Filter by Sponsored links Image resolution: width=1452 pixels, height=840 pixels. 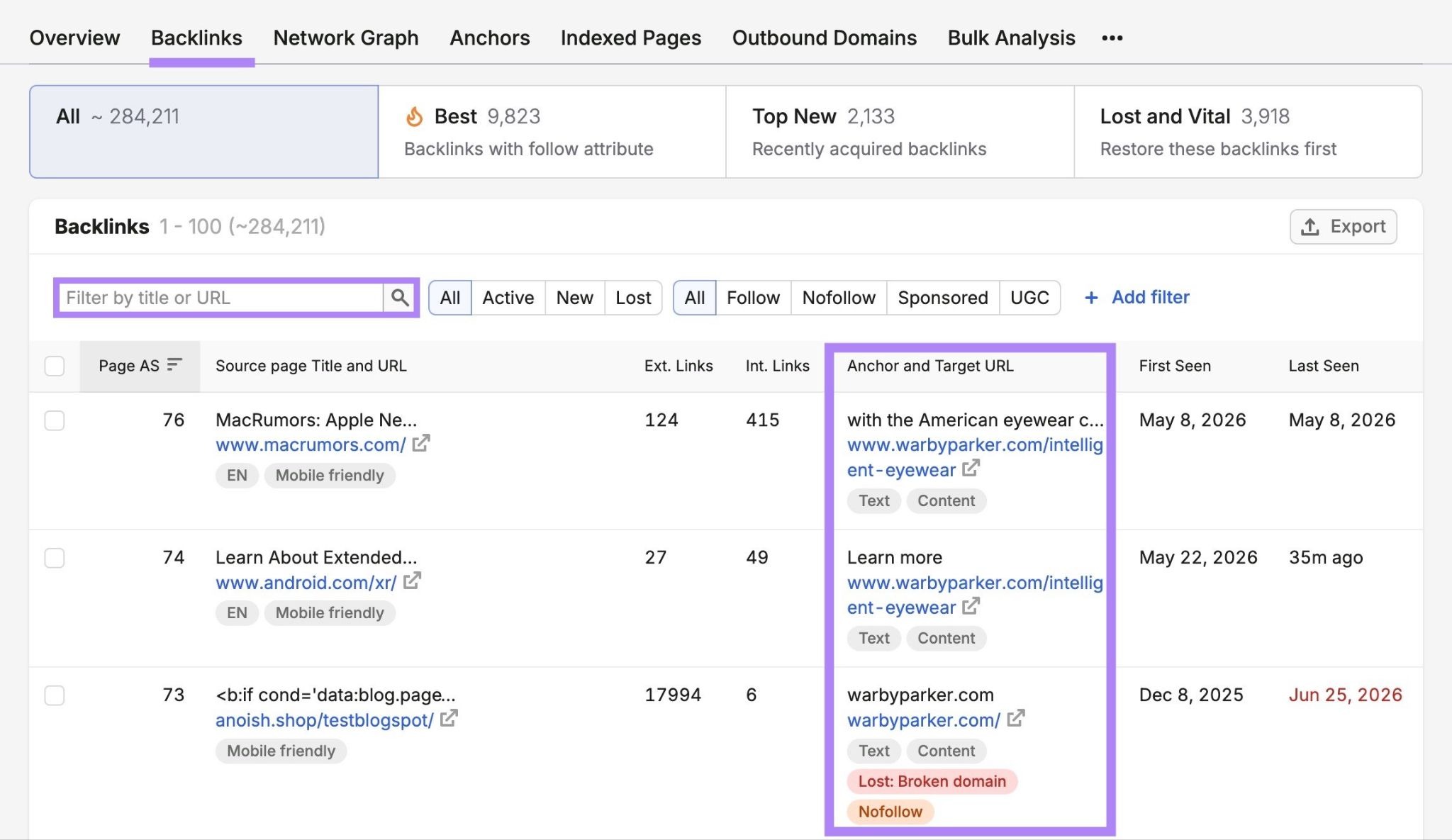pos(943,298)
